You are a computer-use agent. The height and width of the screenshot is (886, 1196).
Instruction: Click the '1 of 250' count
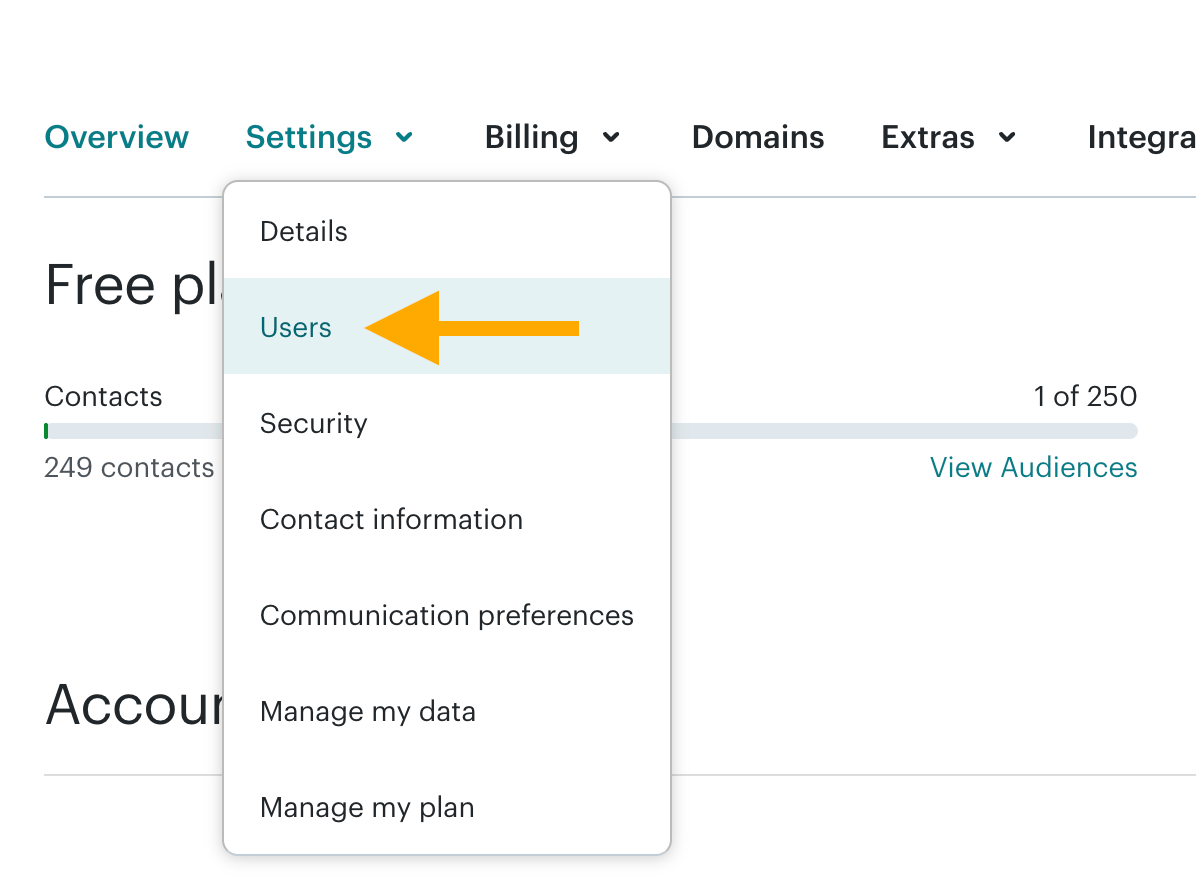pyautogui.click(x=1085, y=396)
